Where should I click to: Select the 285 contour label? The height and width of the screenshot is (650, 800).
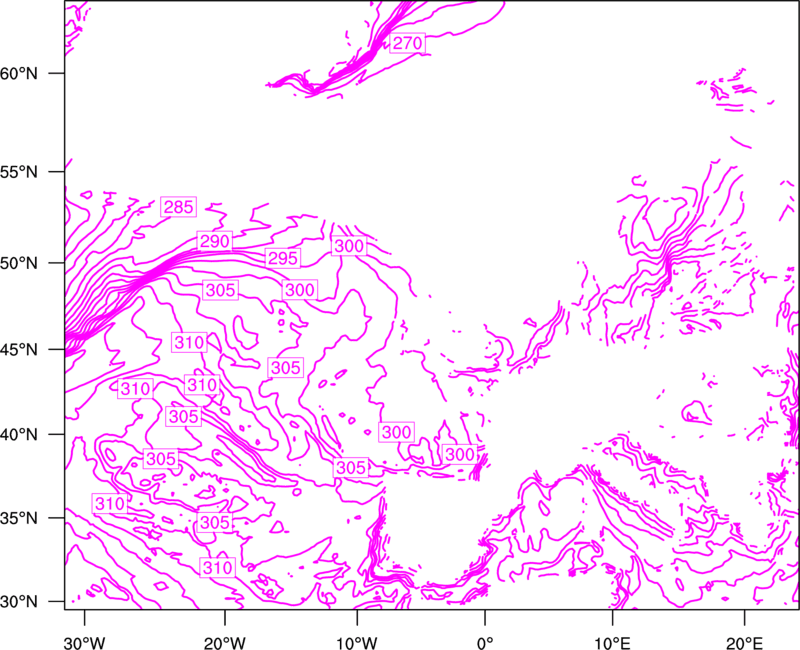point(179,207)
